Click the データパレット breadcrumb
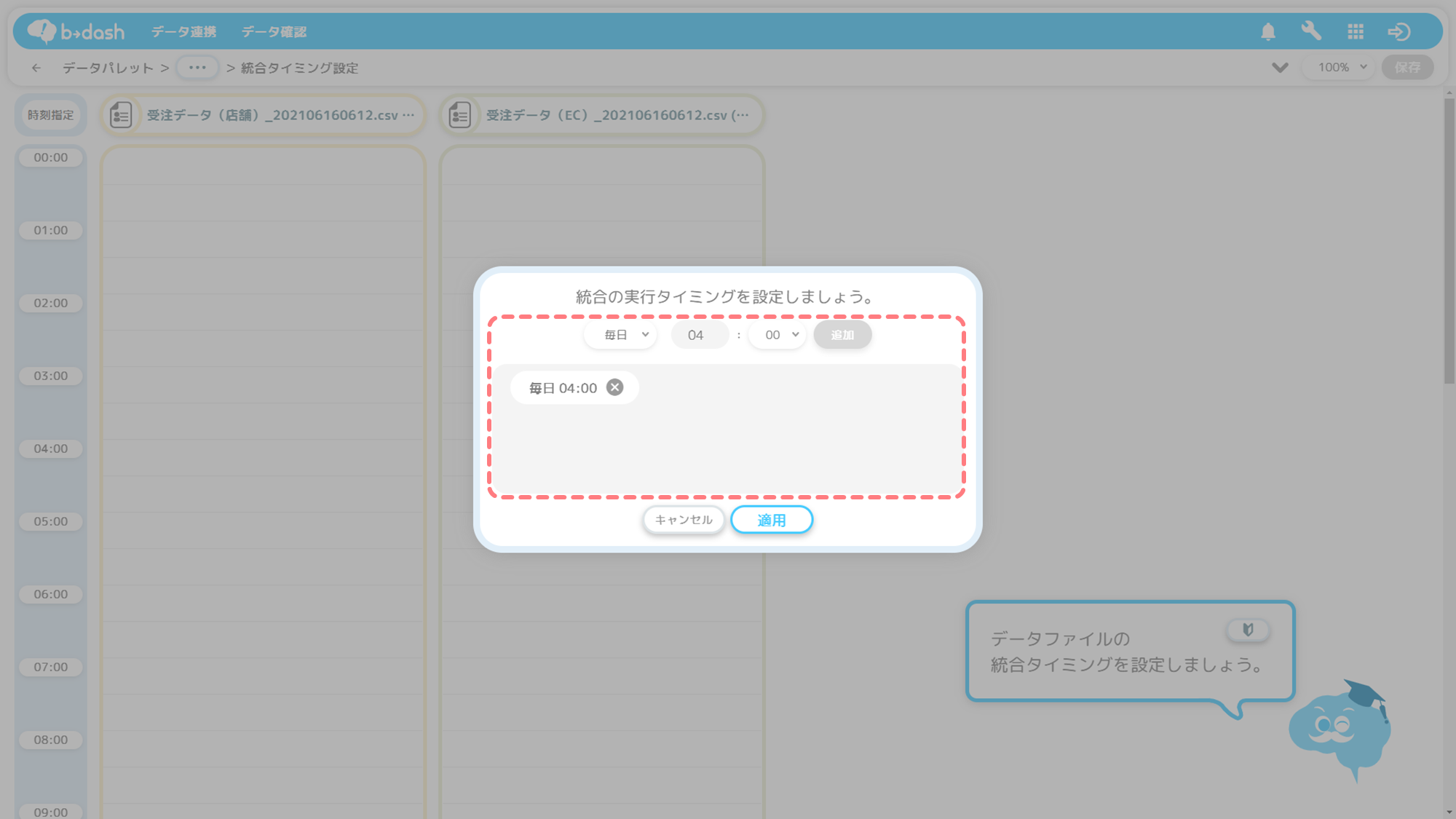The image size is (1456, 819). (108, 68)
